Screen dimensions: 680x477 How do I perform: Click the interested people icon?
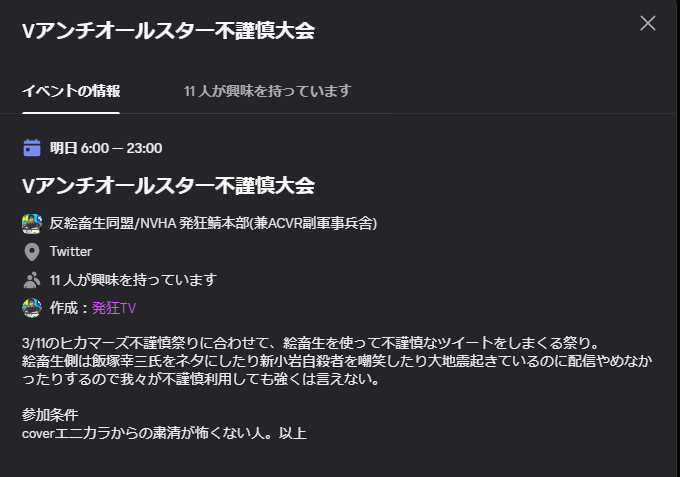pos(32,280)
